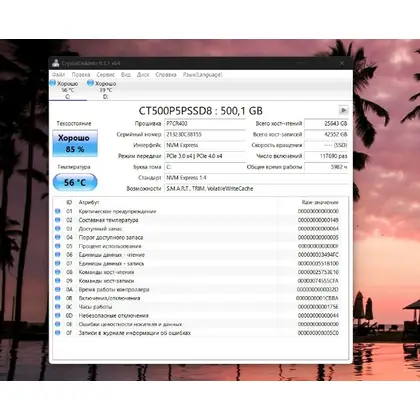
Task: Click the ID column header
Action: click(69, 202)
